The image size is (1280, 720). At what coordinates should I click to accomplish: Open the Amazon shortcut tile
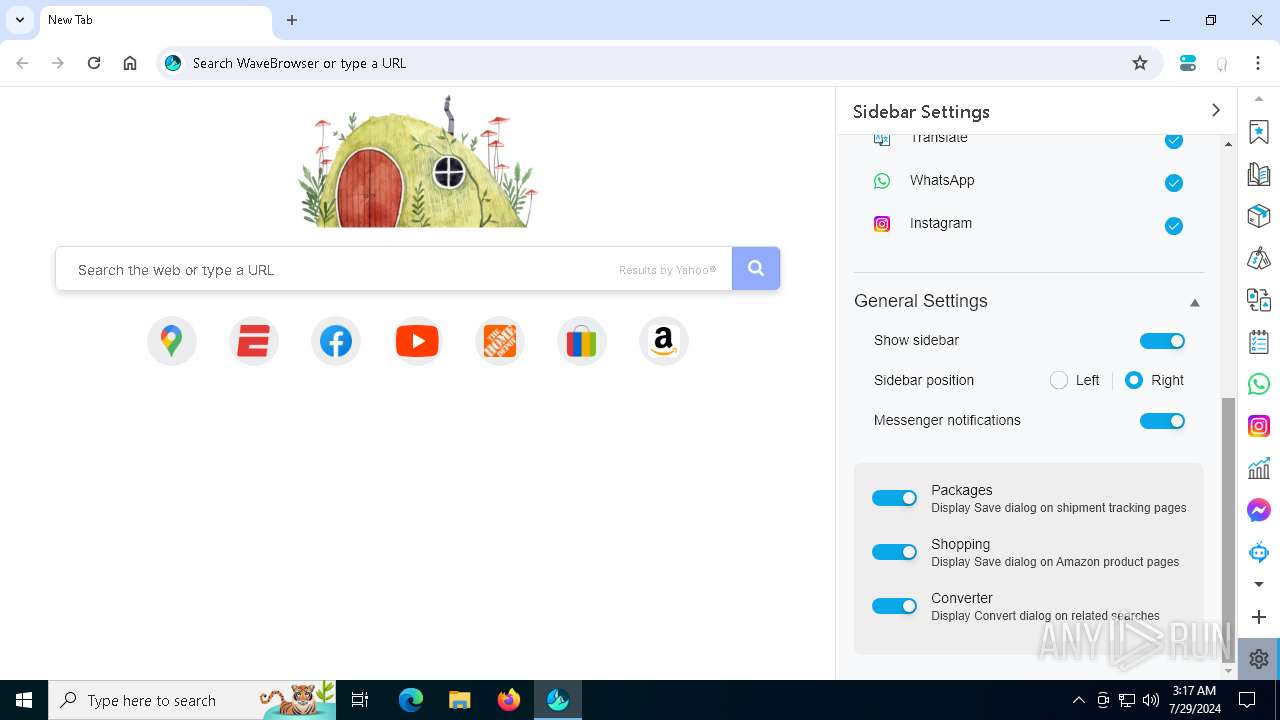(664, 341)
